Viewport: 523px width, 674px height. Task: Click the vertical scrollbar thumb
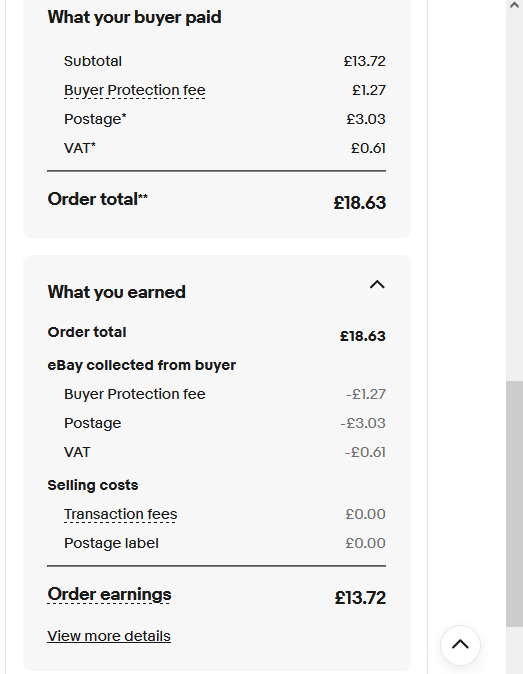coord(514,503)
